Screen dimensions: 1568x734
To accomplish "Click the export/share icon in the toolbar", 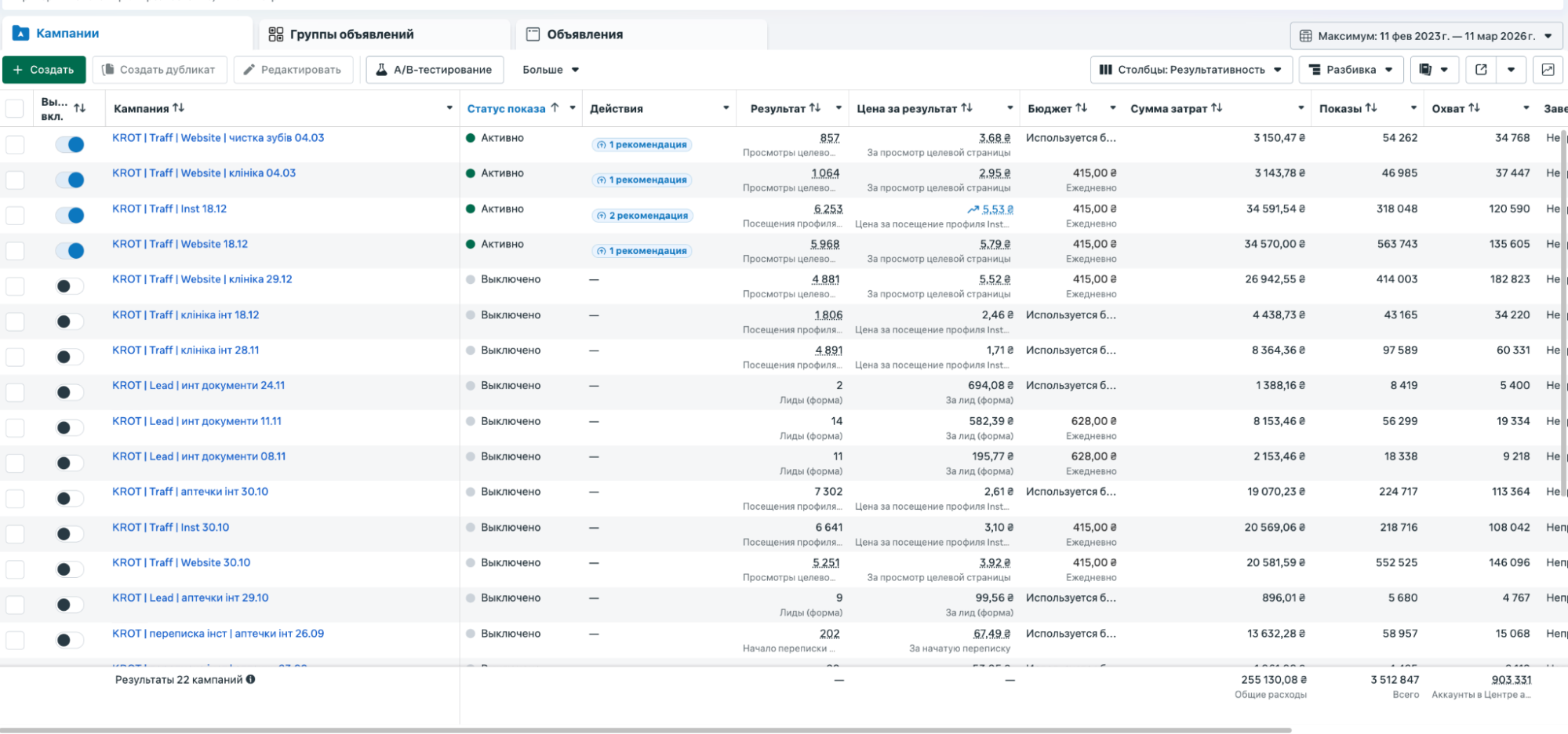I will 1481,70.
